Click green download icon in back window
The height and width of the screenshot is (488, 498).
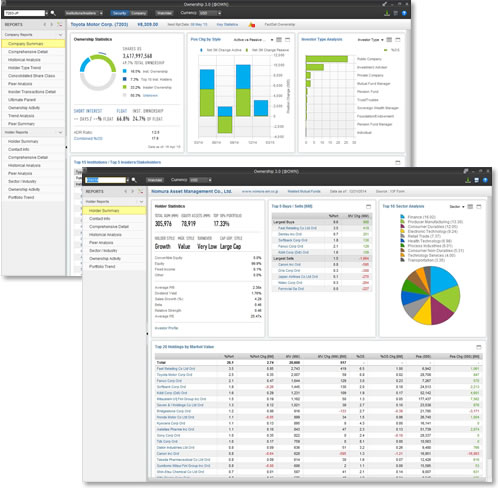387,13
